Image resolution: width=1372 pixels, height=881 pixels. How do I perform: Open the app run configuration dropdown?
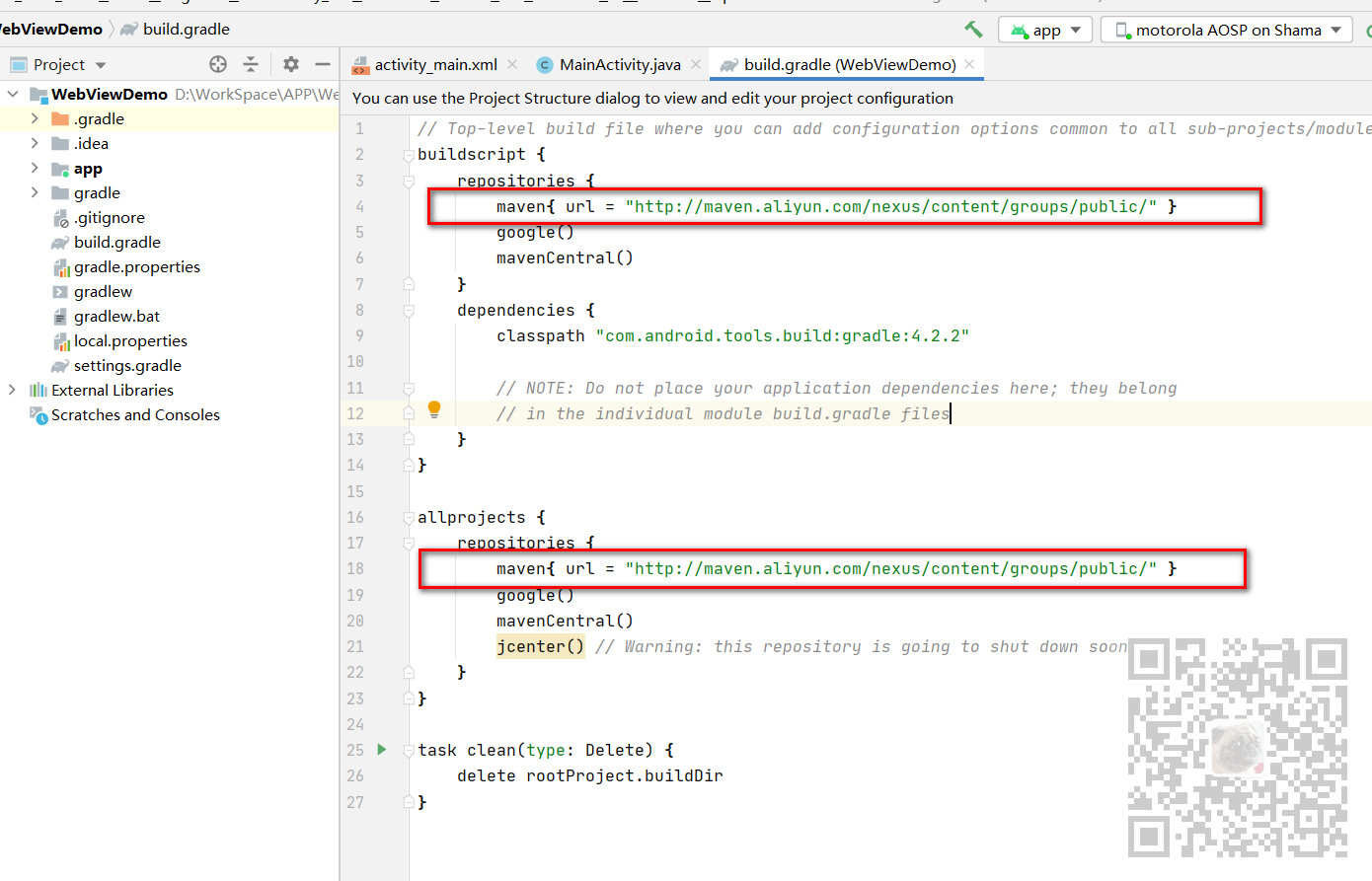[x=1045, y=30]
